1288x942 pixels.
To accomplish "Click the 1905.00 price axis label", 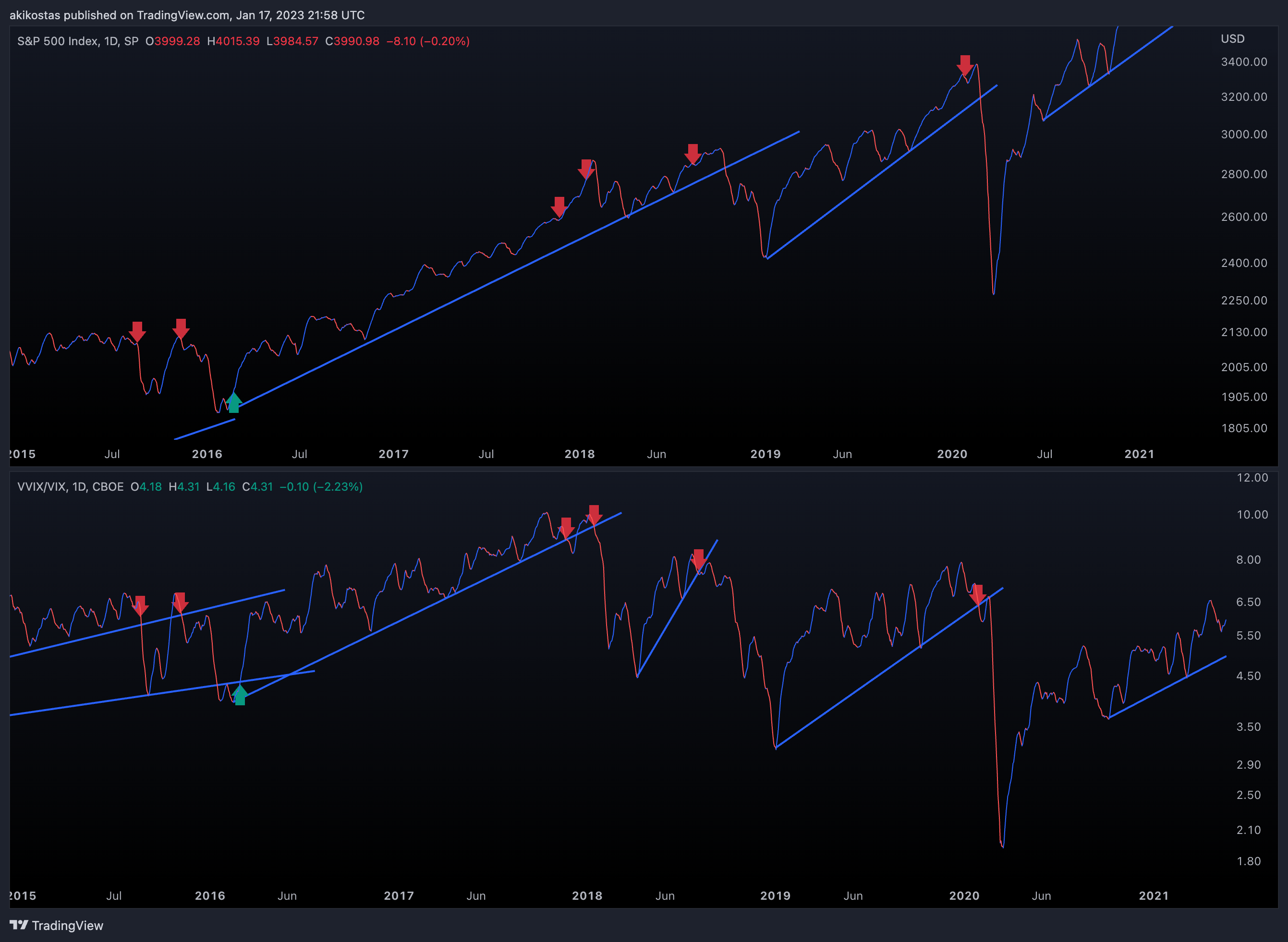I will (1244, 397).
